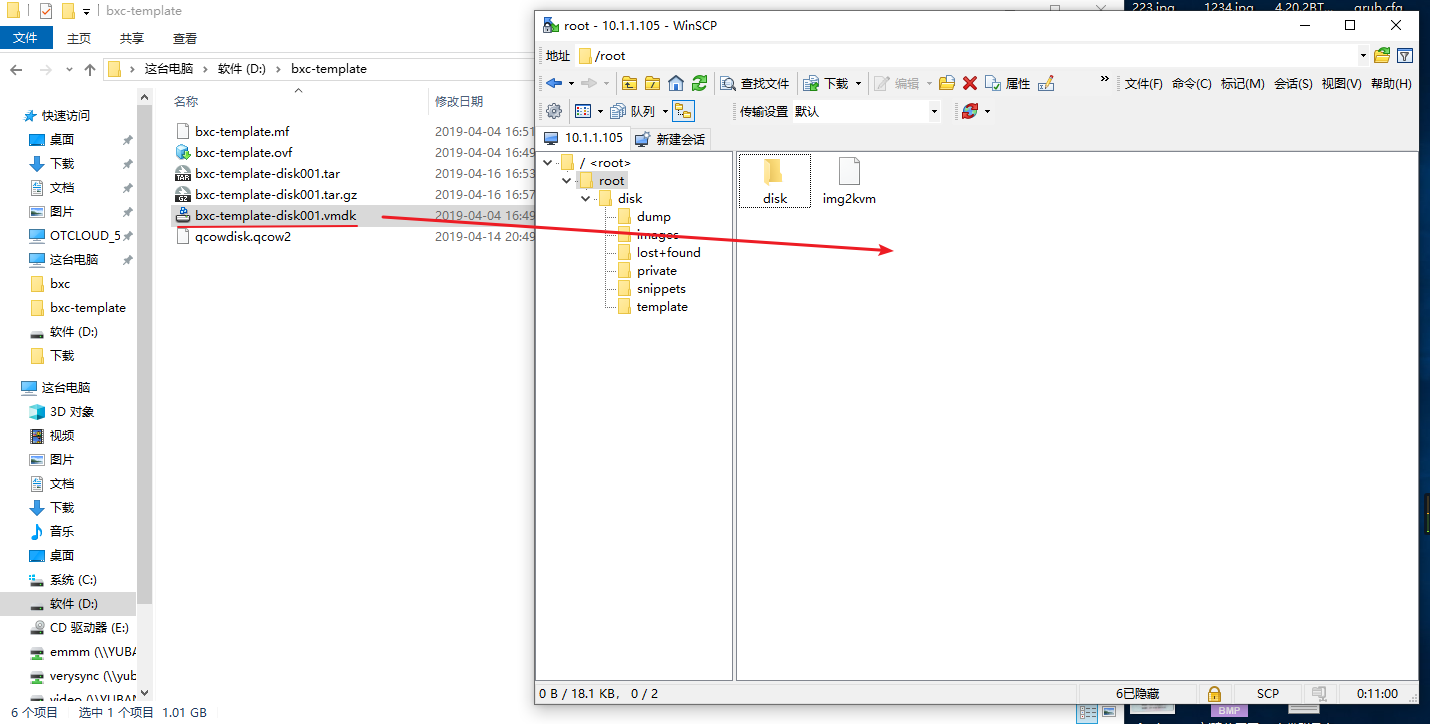Collapse the root folder tree node

click(566, 180)
